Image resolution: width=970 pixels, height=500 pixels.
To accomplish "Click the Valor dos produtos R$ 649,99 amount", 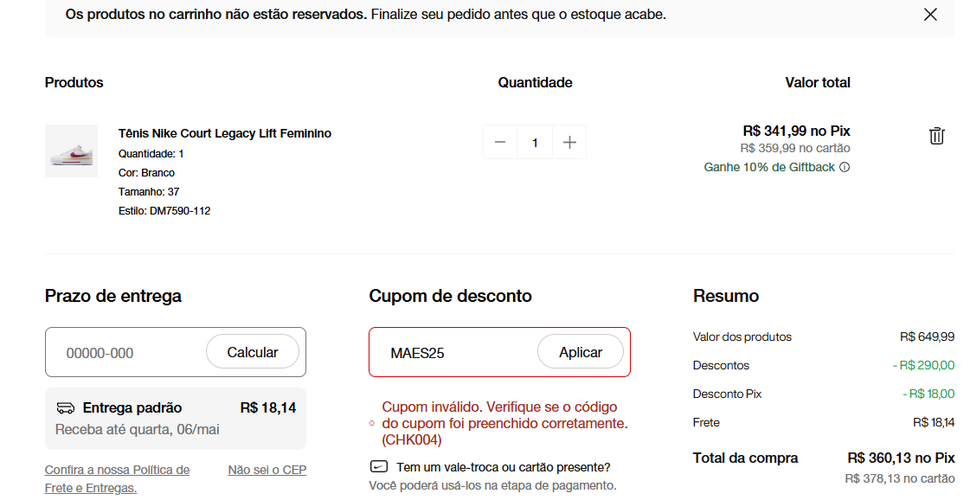I will [x=927, y=337].
